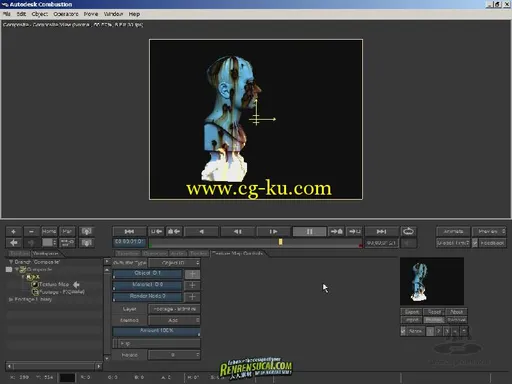This screenshot has width=512, height=384.
Task: Click the About button under the preview
Action: (x=456, y=312)
